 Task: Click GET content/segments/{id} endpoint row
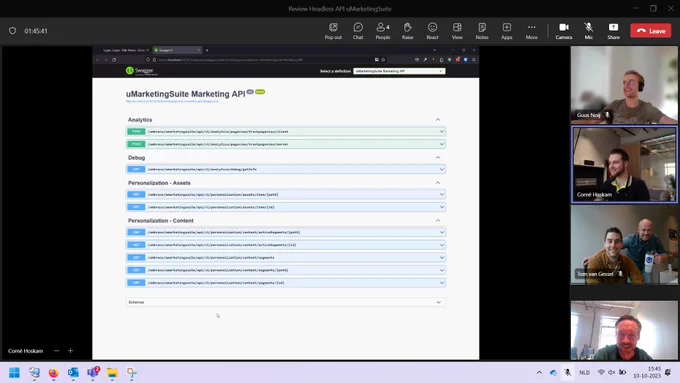pyautogui.click(x=285, y=283)
